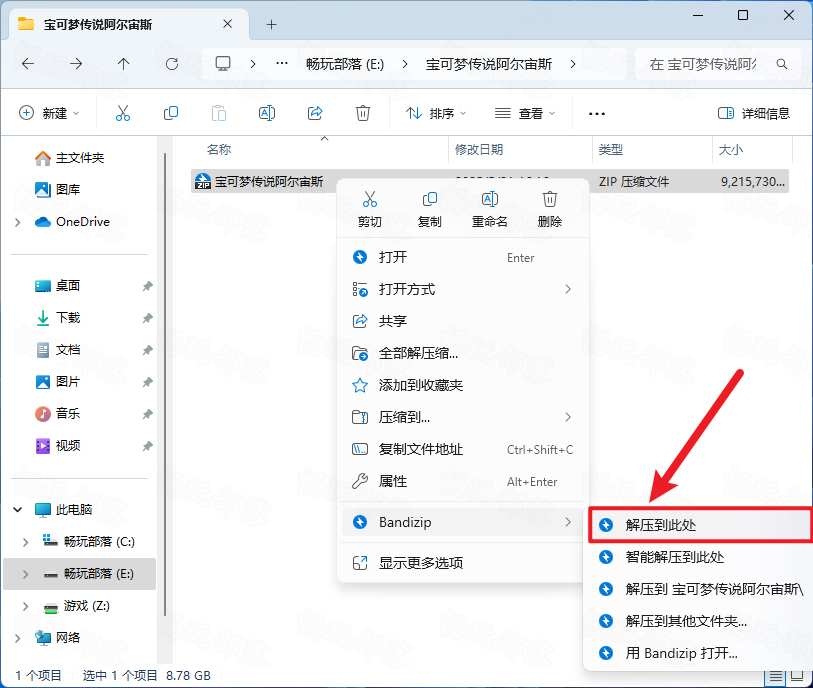Expand the 畅玩部落 (E:) drive node
813x688 pixels.
[25, 574]
